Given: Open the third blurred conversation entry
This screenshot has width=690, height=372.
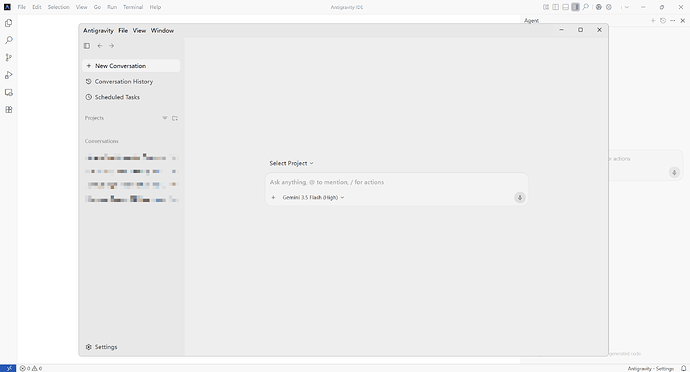Looking at the screenshot, I should [x=131, y=184].
